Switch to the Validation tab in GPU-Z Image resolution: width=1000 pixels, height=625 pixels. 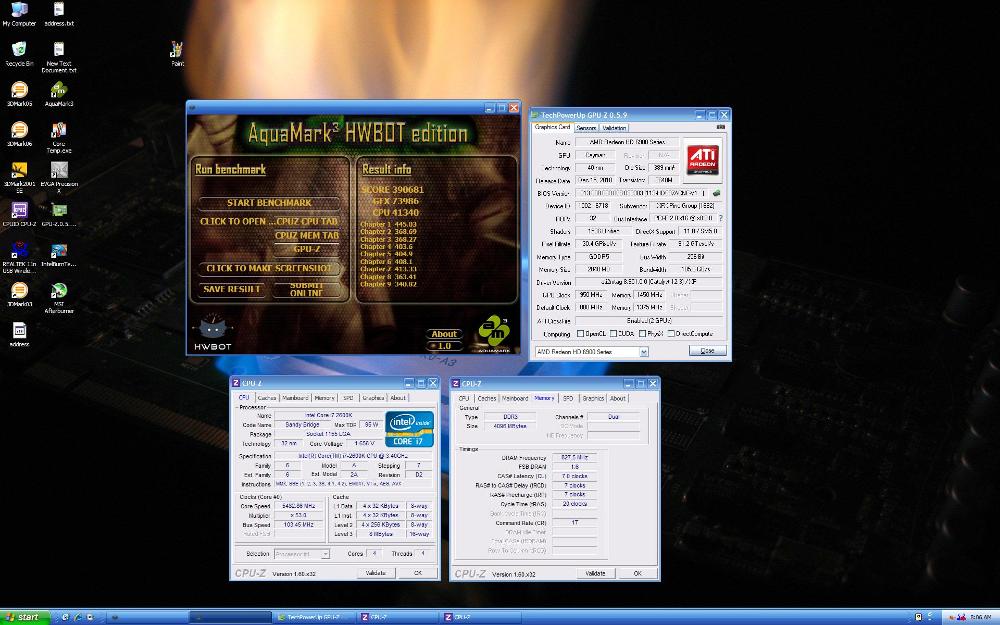coord(614,128)
